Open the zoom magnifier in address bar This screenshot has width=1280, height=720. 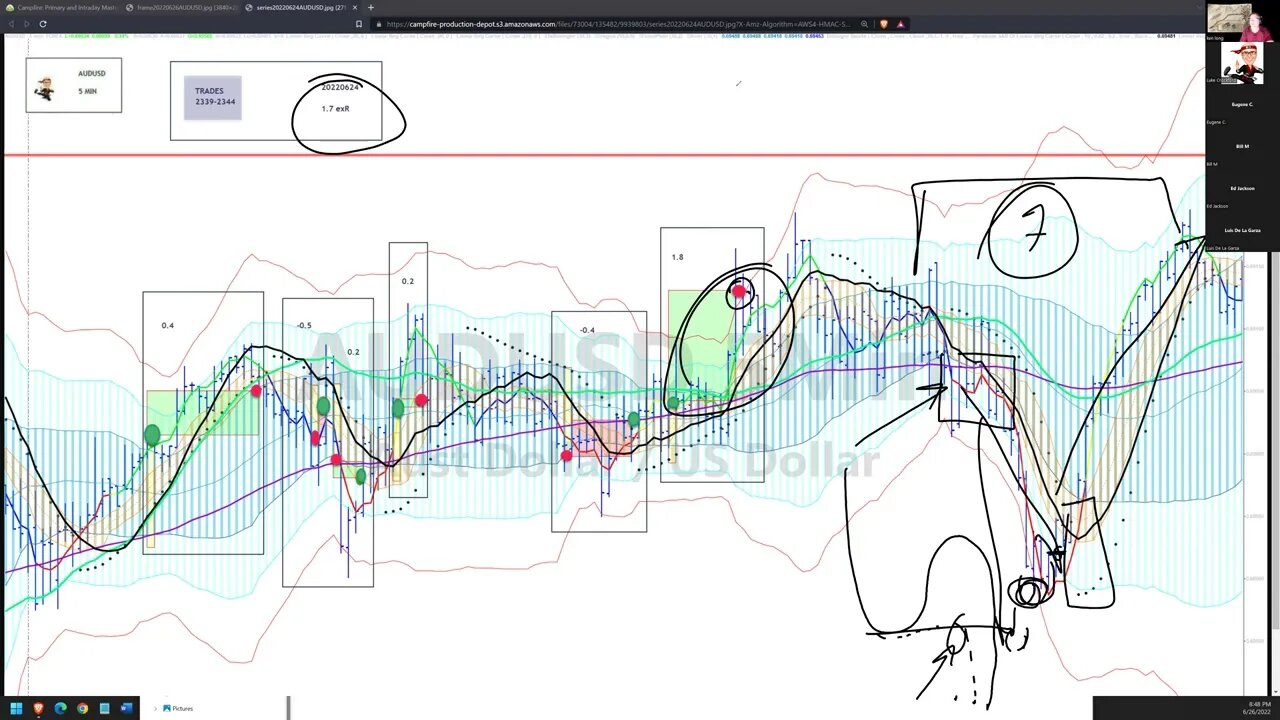(864, 24)
